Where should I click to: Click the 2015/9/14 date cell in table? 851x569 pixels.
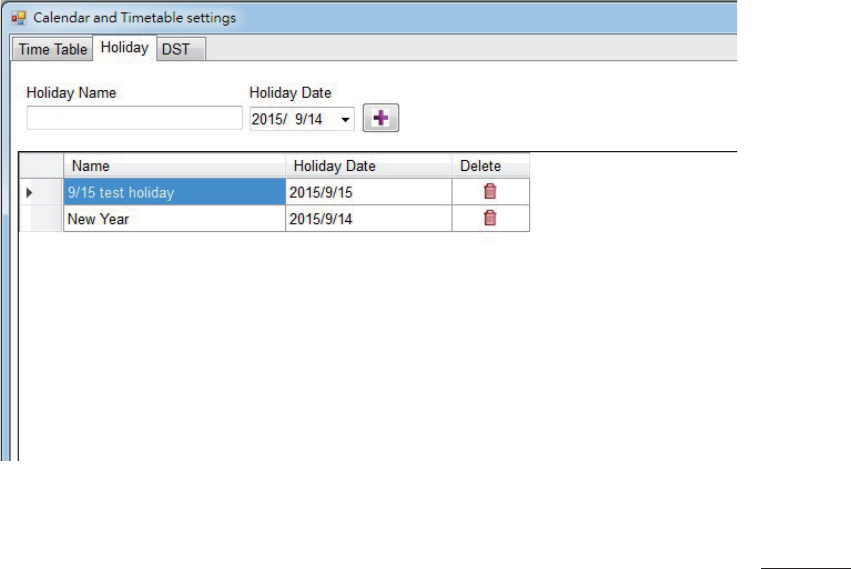click(x=369, y=219)
